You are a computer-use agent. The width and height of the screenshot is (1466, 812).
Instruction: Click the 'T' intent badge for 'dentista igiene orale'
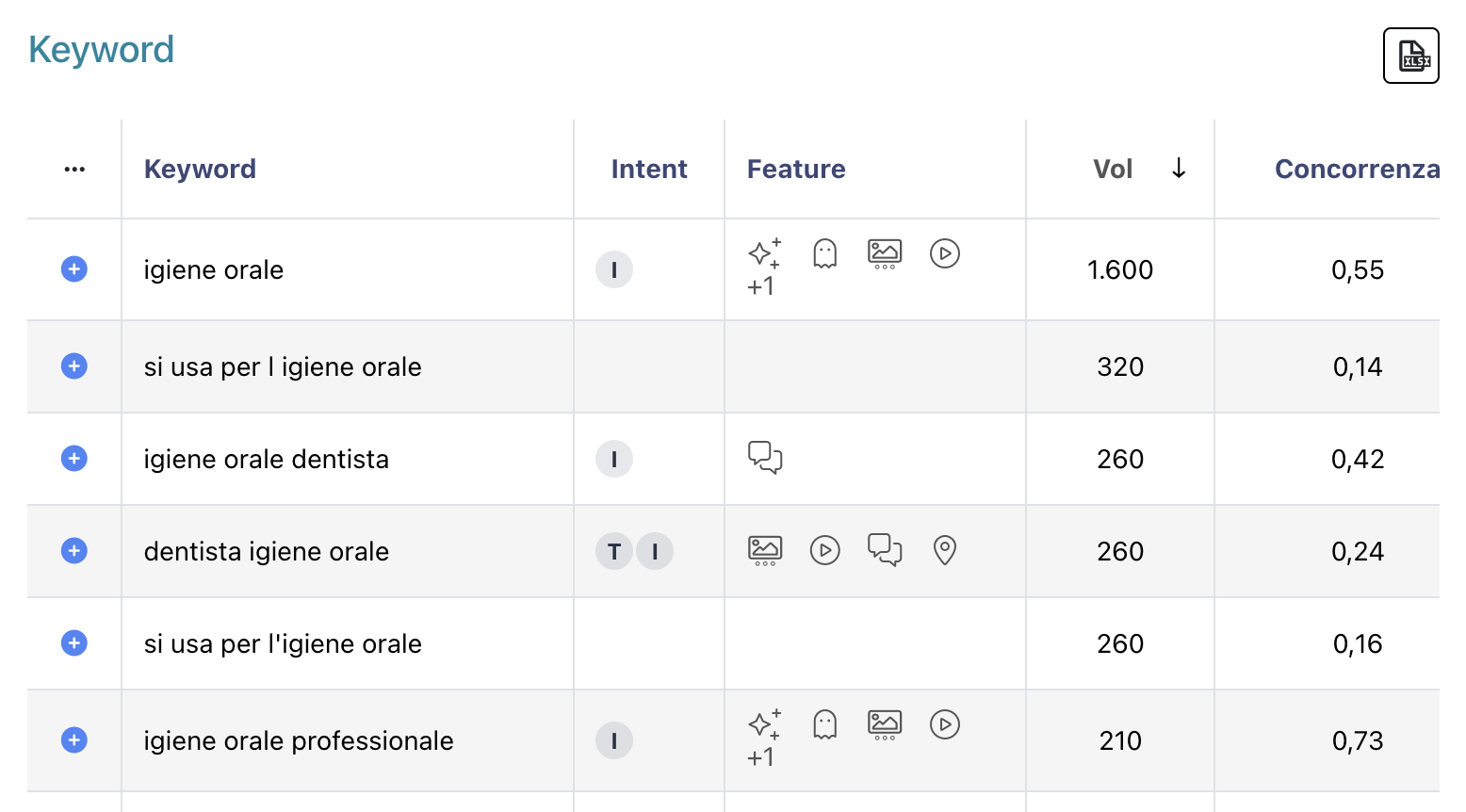click(614, 551)
